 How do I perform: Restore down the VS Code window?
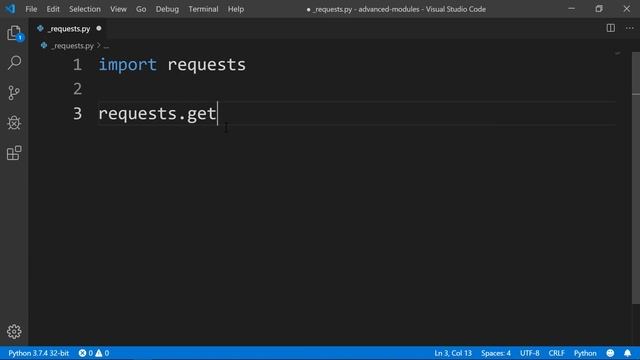coord(599,9)
